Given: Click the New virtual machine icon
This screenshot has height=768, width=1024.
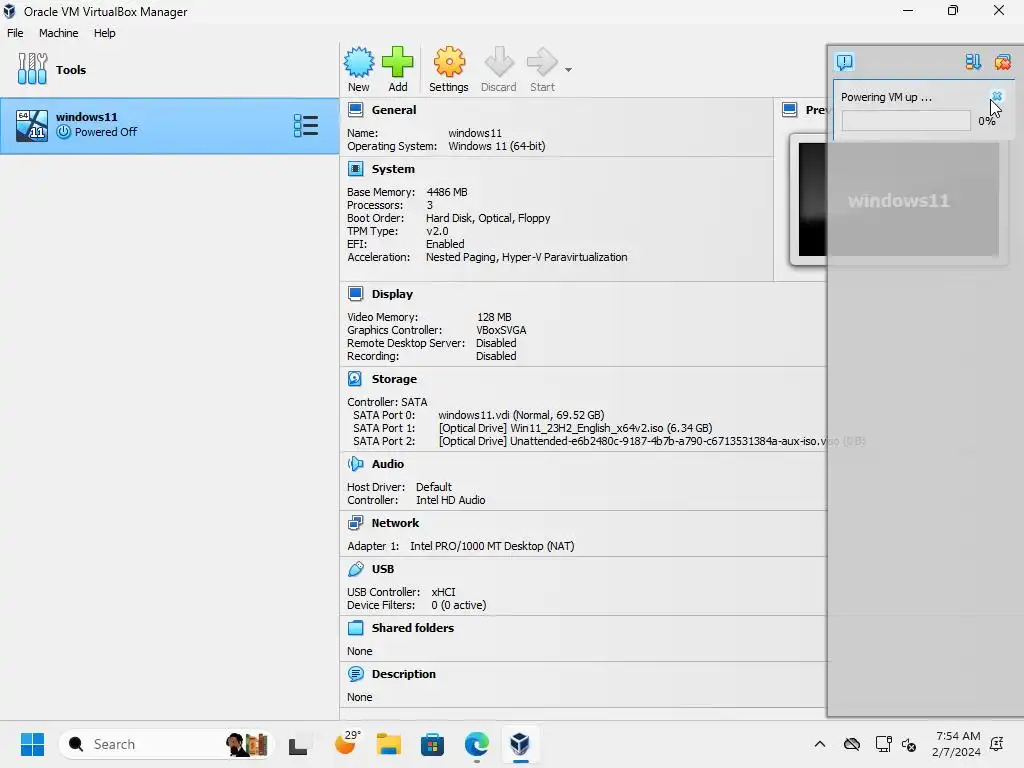Looking at the screenshot, I should click(359, 62).
